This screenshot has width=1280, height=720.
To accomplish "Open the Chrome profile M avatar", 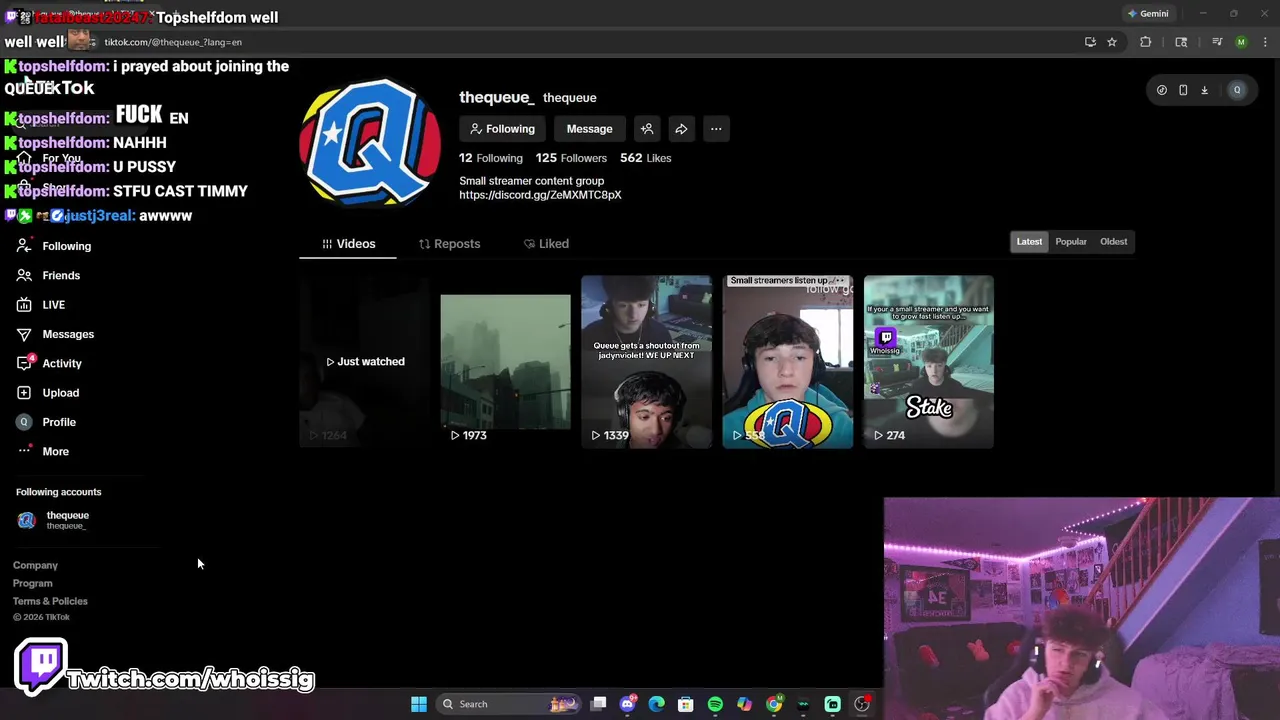I will (1241, 42).
